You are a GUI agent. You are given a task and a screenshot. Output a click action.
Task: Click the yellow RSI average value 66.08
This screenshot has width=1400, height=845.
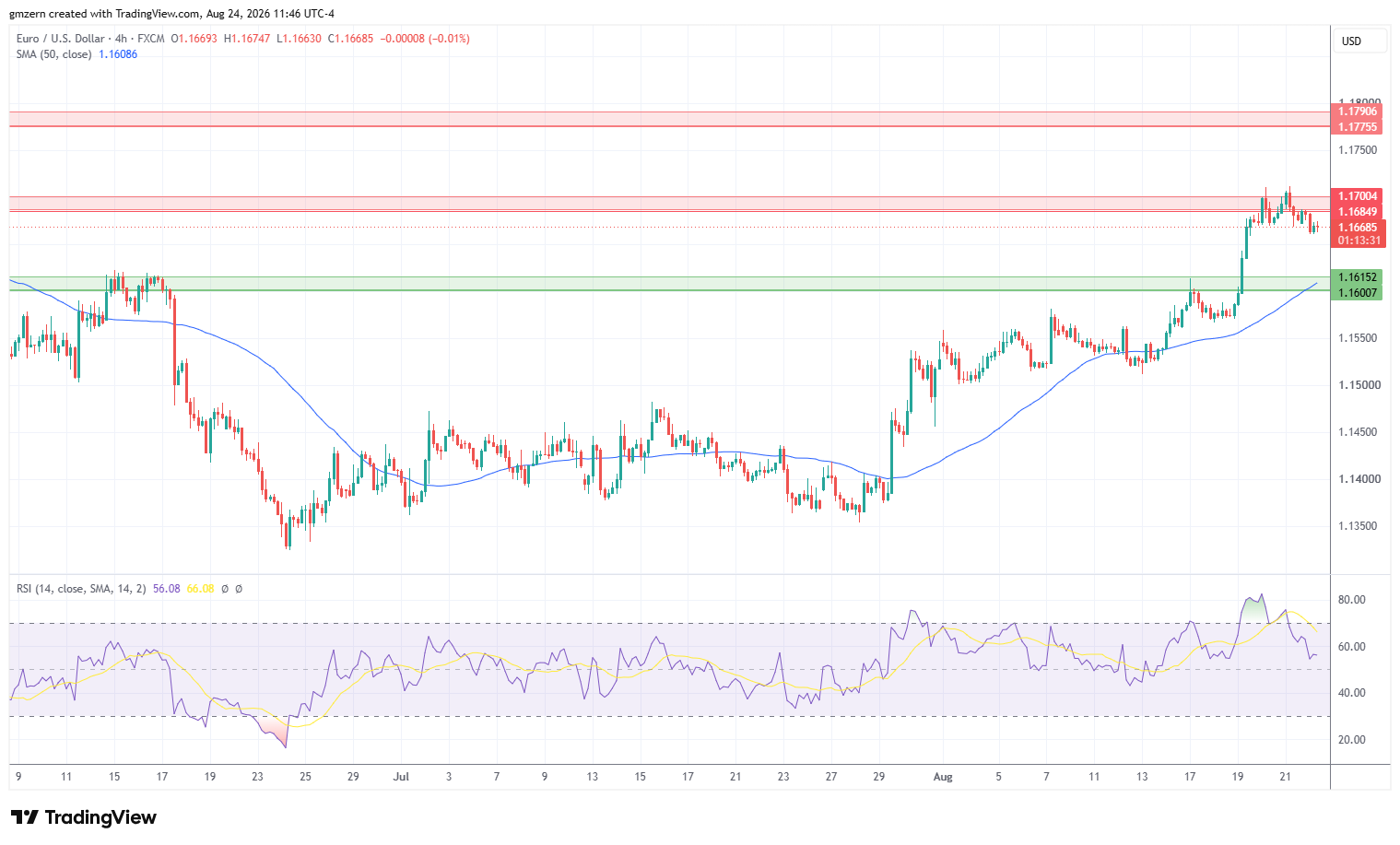coord(200,588)
